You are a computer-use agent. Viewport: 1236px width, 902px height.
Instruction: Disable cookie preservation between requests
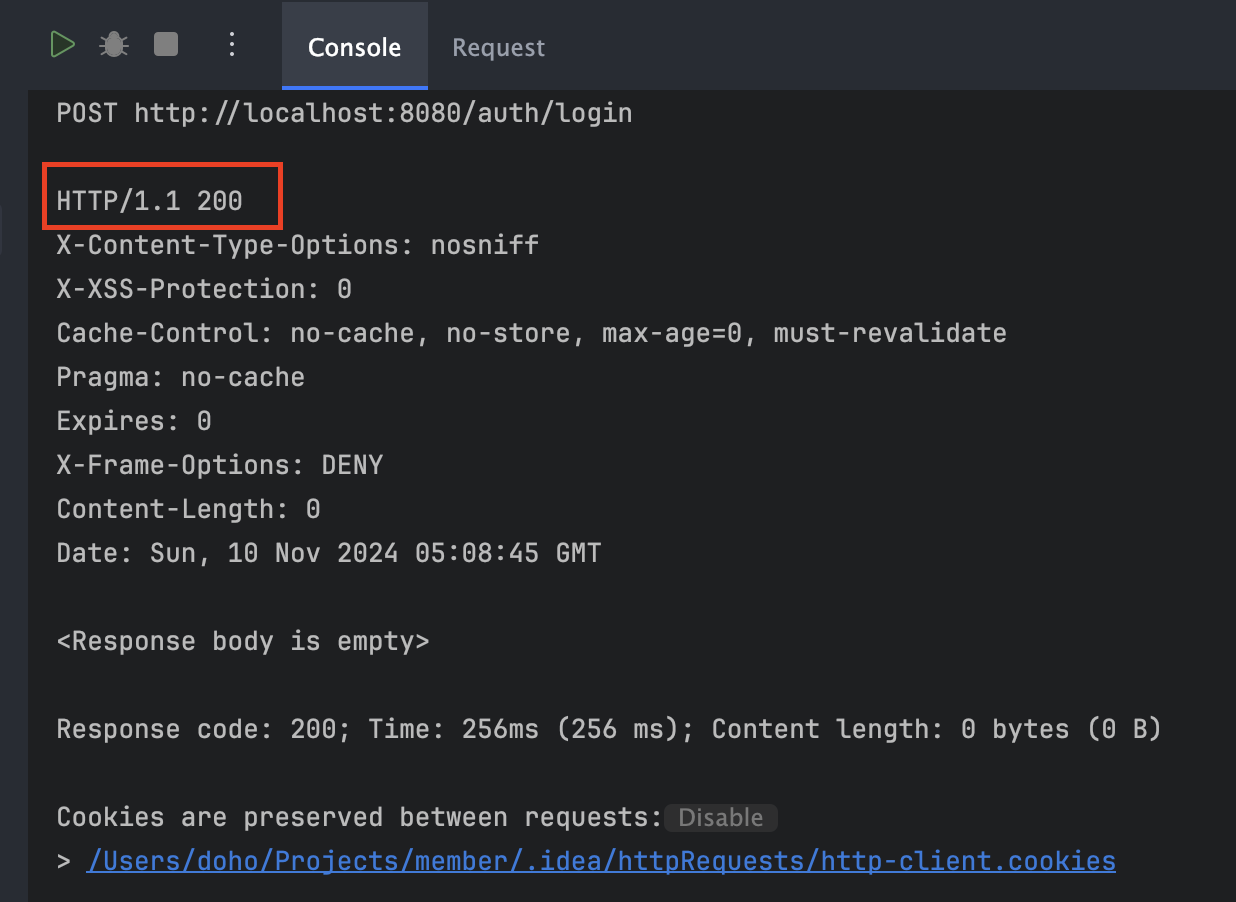coord(720,817)
